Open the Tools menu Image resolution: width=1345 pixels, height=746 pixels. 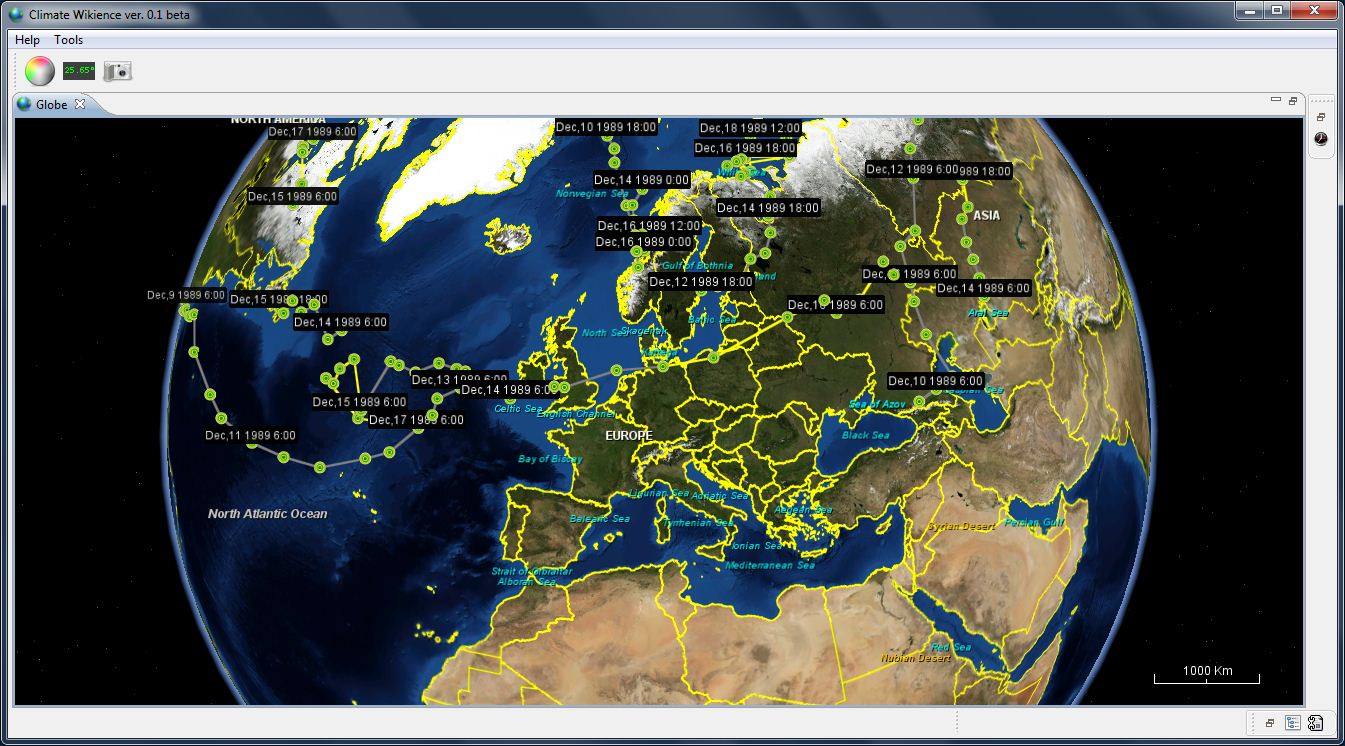(x=69, y=40)
